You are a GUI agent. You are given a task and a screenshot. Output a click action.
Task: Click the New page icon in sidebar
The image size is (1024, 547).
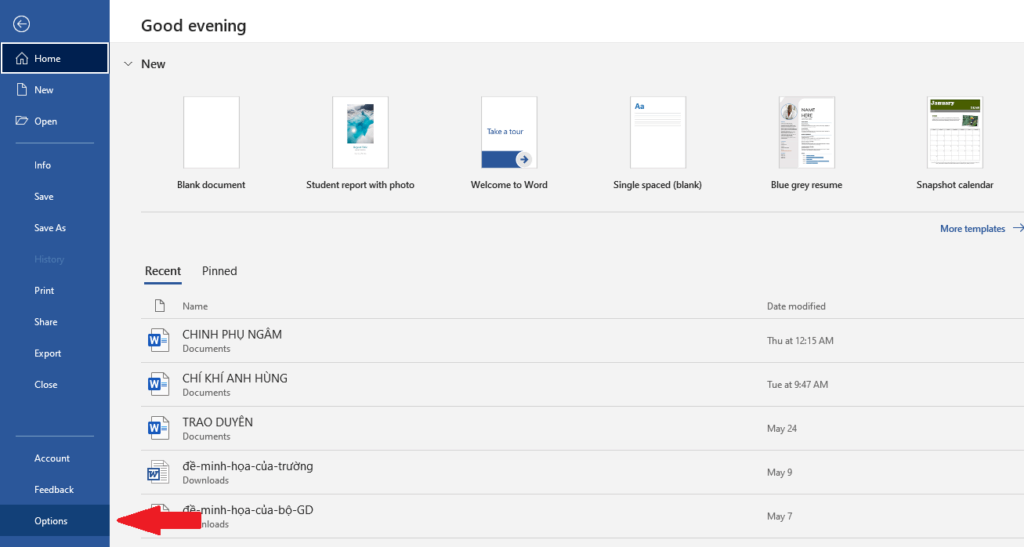[x=22, y=89]
